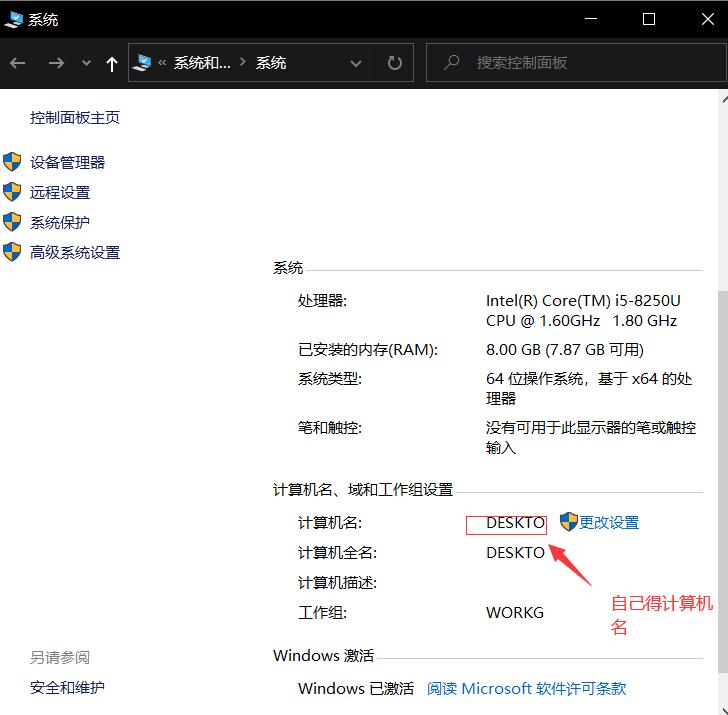Click the 搜索控制面板 search field

point(576,63)
